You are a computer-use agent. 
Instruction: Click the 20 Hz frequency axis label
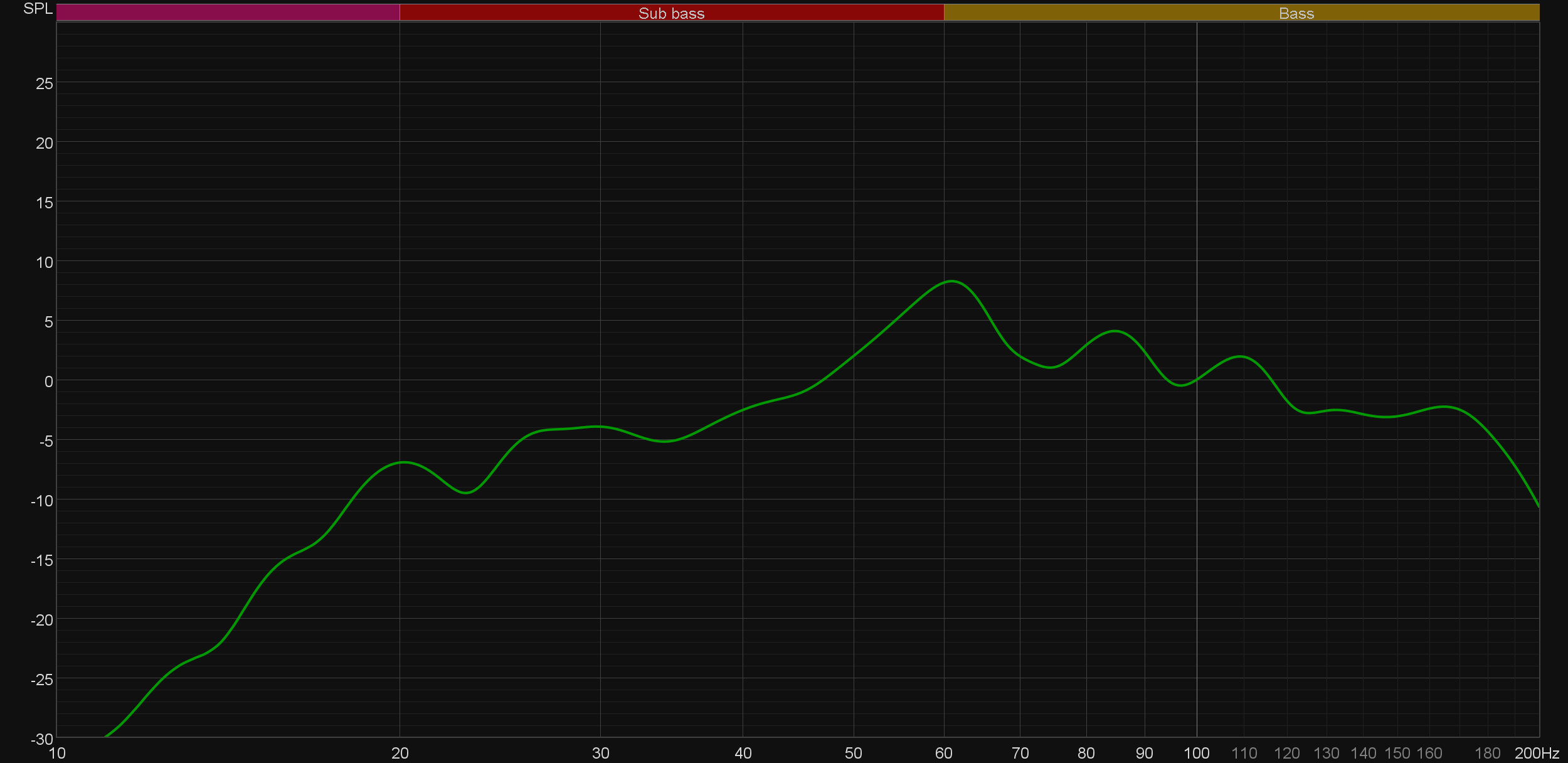[400, 753]
